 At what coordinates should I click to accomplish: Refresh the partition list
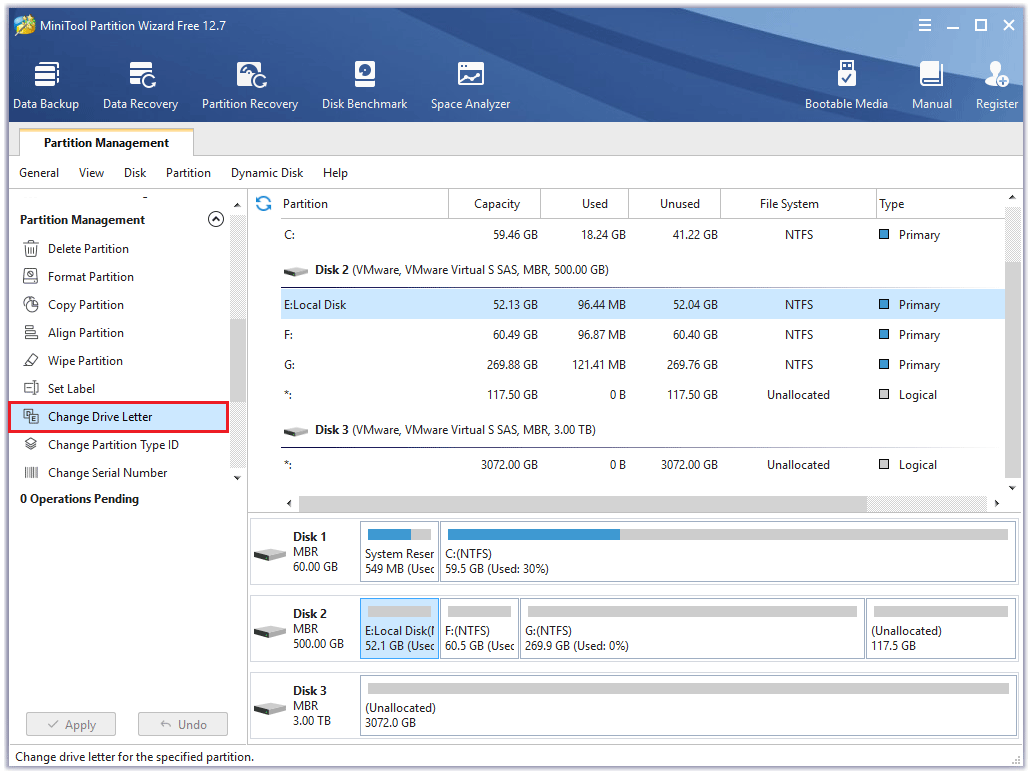click(261, 203)
